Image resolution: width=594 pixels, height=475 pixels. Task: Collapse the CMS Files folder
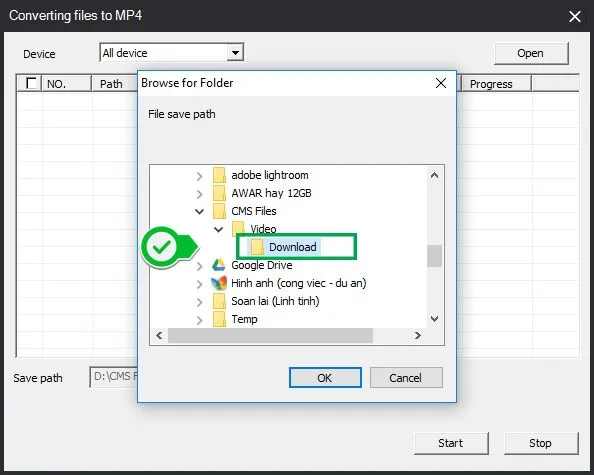199,211
